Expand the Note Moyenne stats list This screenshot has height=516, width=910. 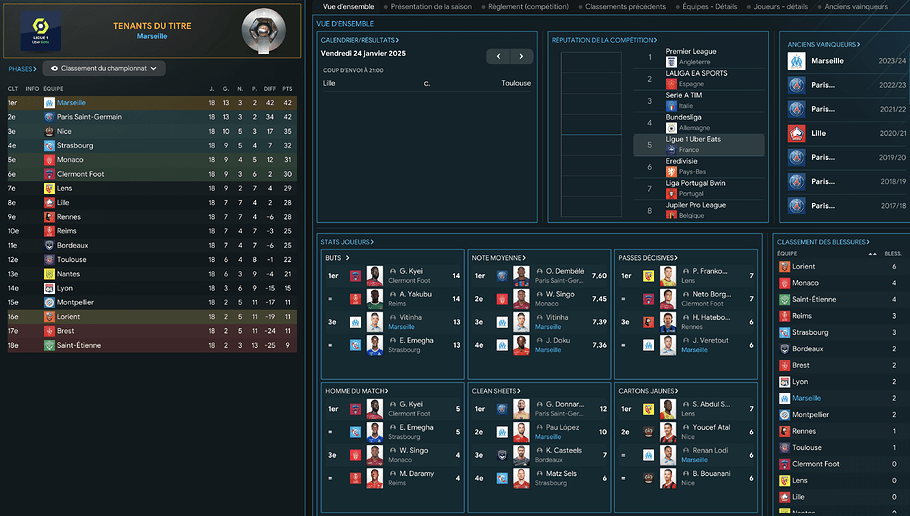499,258
